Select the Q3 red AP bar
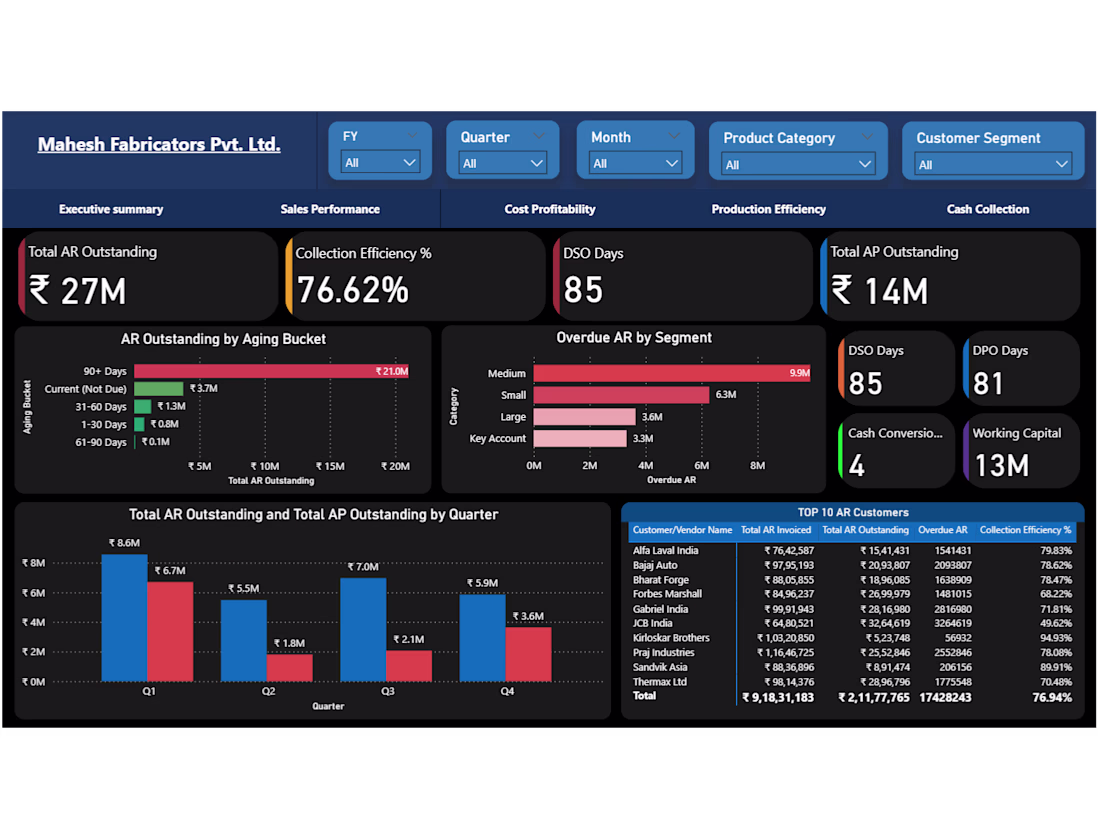 coord(409,666)
